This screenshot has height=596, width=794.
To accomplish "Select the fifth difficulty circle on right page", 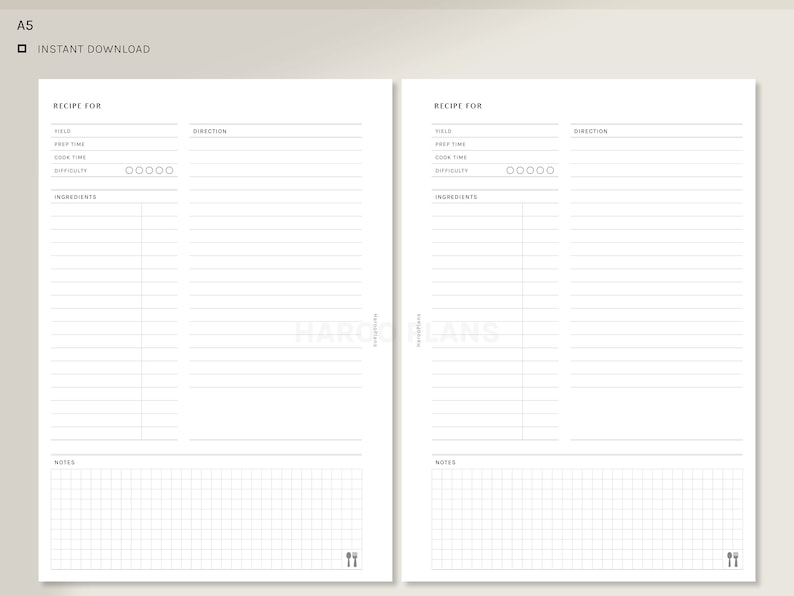I will pyautogui.click(x=550, y=171).
